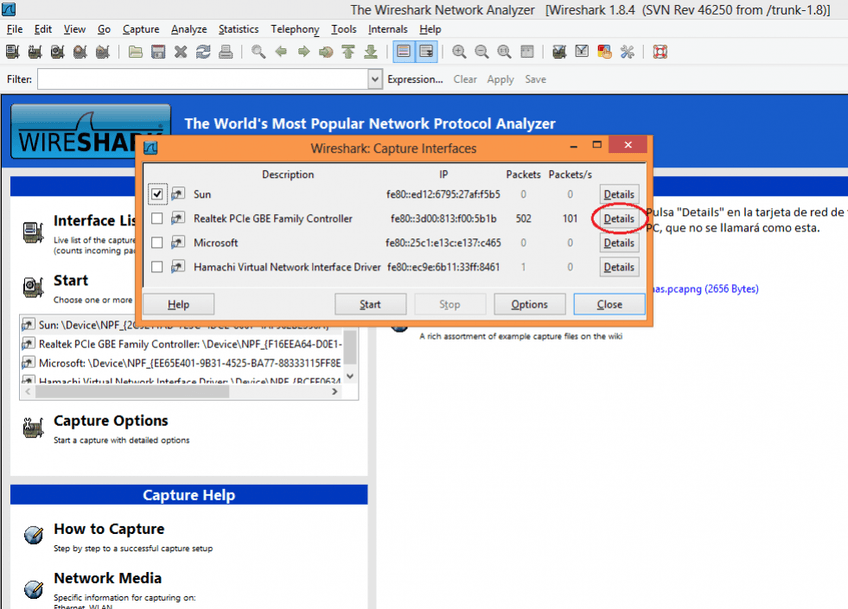Open the Analyze menu

click(189, 29)
